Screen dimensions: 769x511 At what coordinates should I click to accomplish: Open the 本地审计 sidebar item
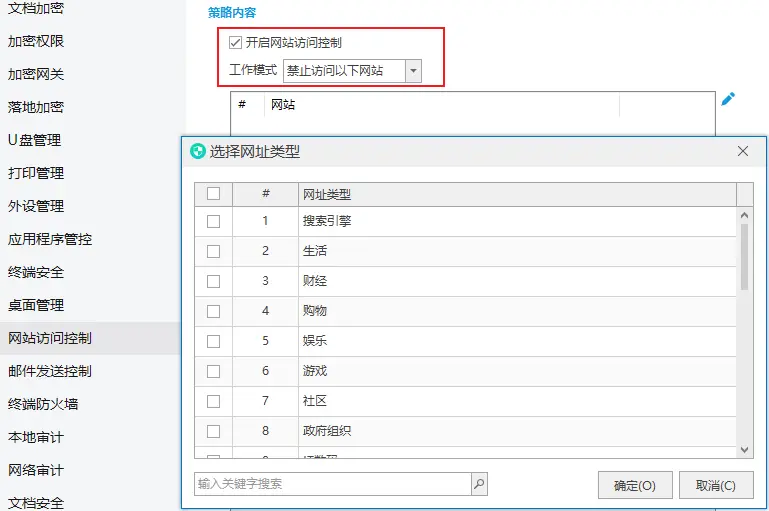click(x=36, y=437)
